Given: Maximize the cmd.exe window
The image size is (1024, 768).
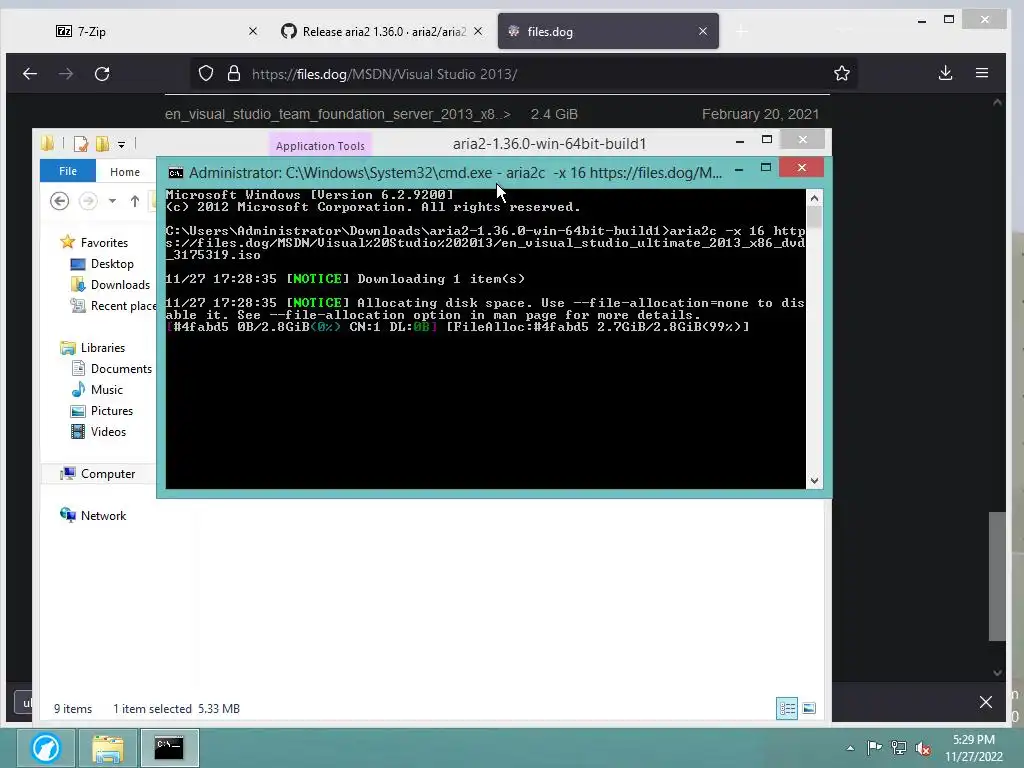Looking at the screenshot, I should click(x=766, y=168).
